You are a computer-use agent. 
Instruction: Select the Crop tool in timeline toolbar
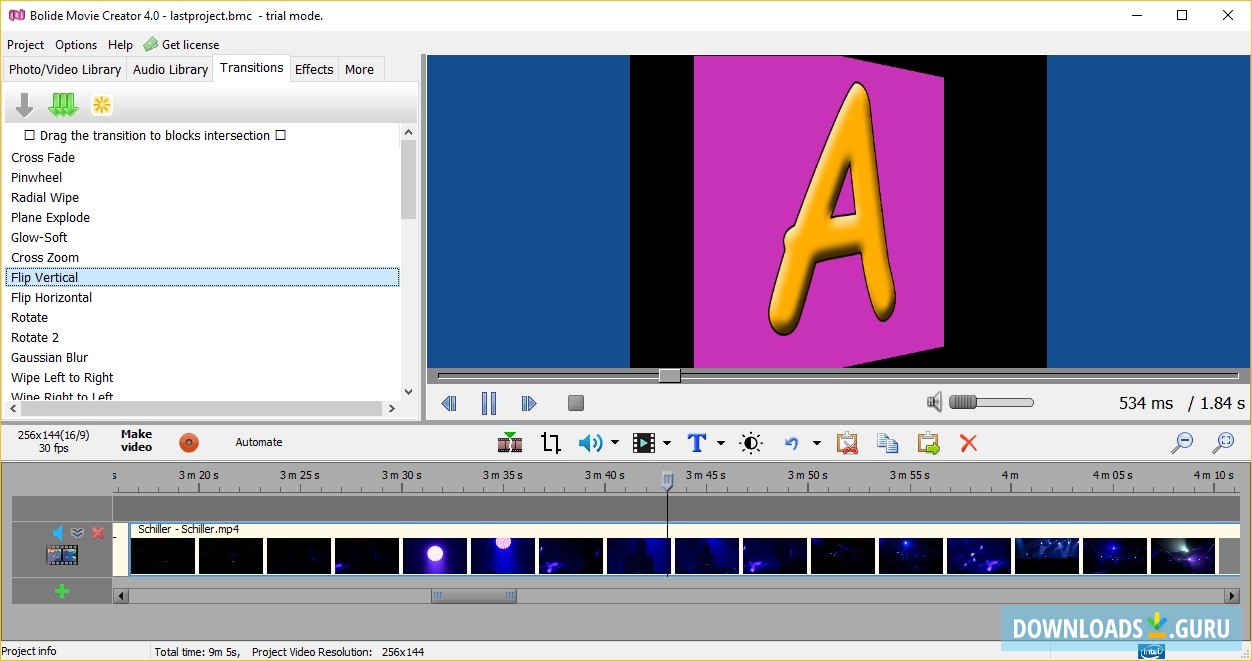click(x=551, y=443)
